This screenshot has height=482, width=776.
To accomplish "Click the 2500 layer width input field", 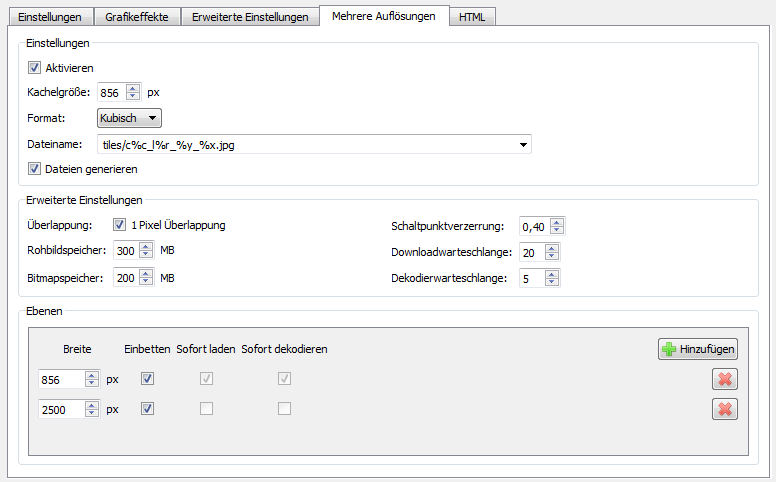I will tap(61, 409).
